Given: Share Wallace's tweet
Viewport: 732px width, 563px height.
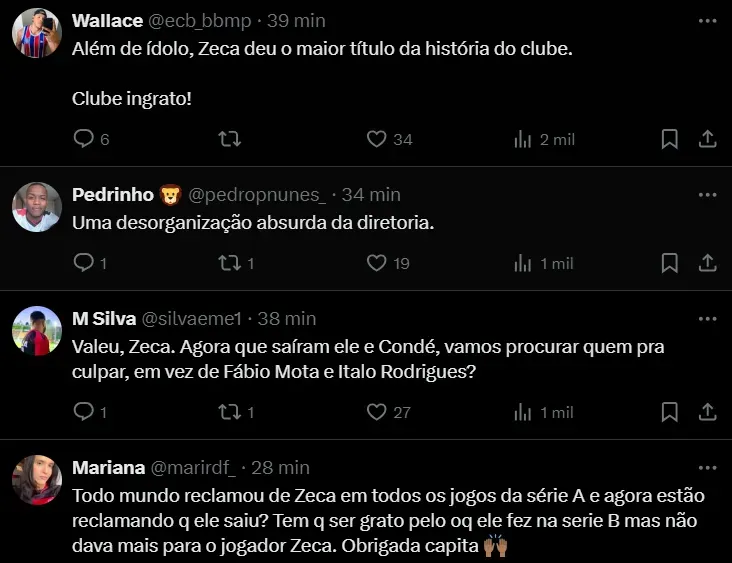Looking at the screenshot, I should click(707, 139).
